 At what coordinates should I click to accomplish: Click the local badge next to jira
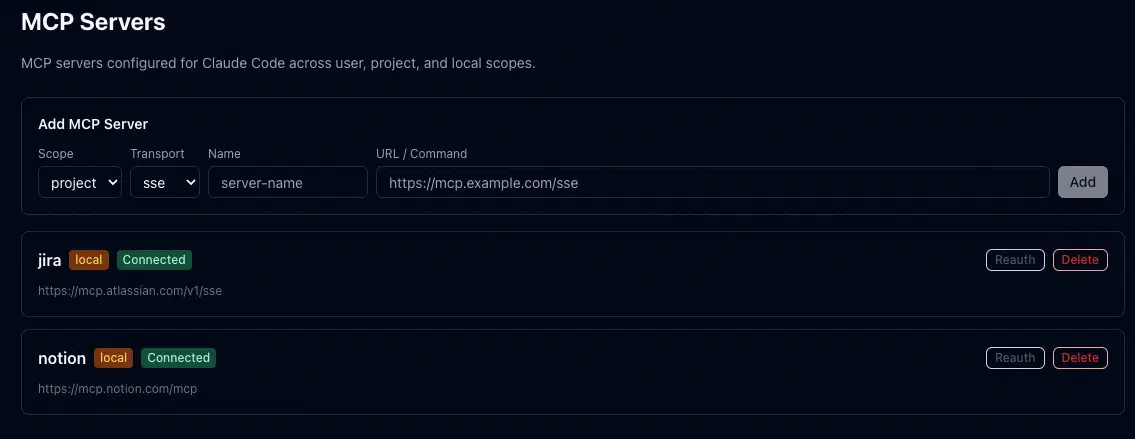[89, 260]
